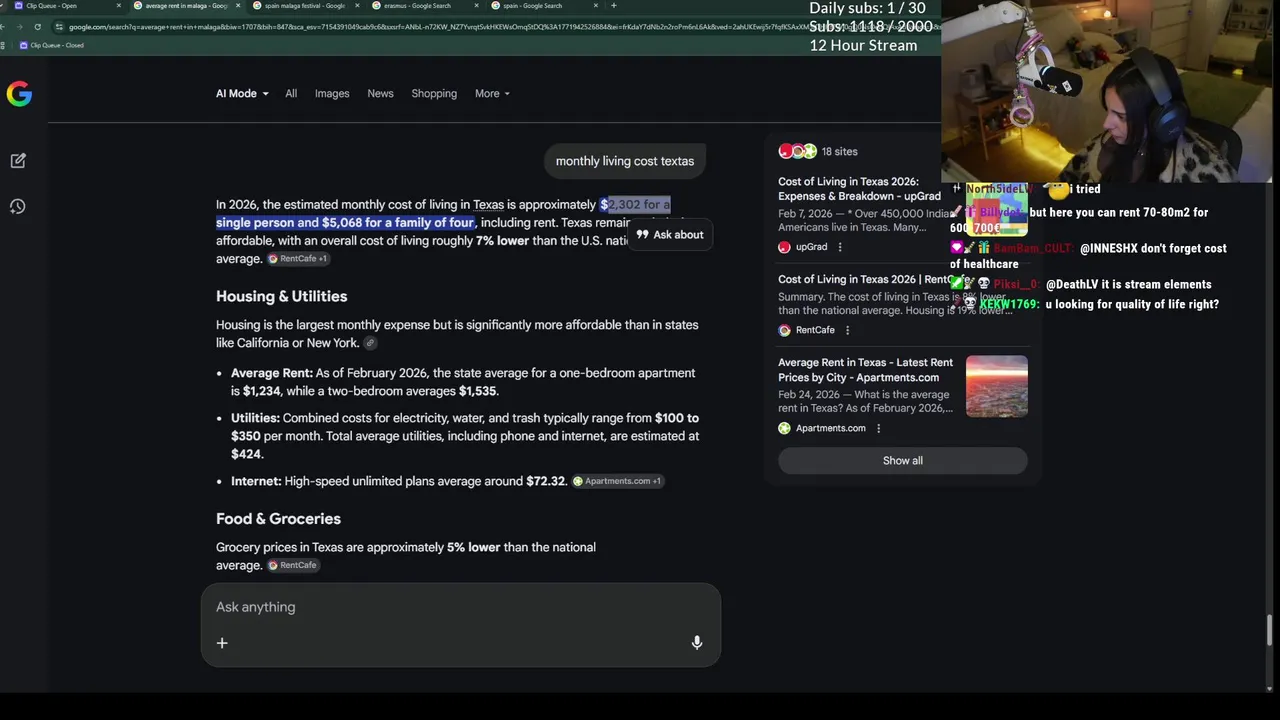Click the Ask about popup button
1280x720 pixels.
click(x=670, y=235)
